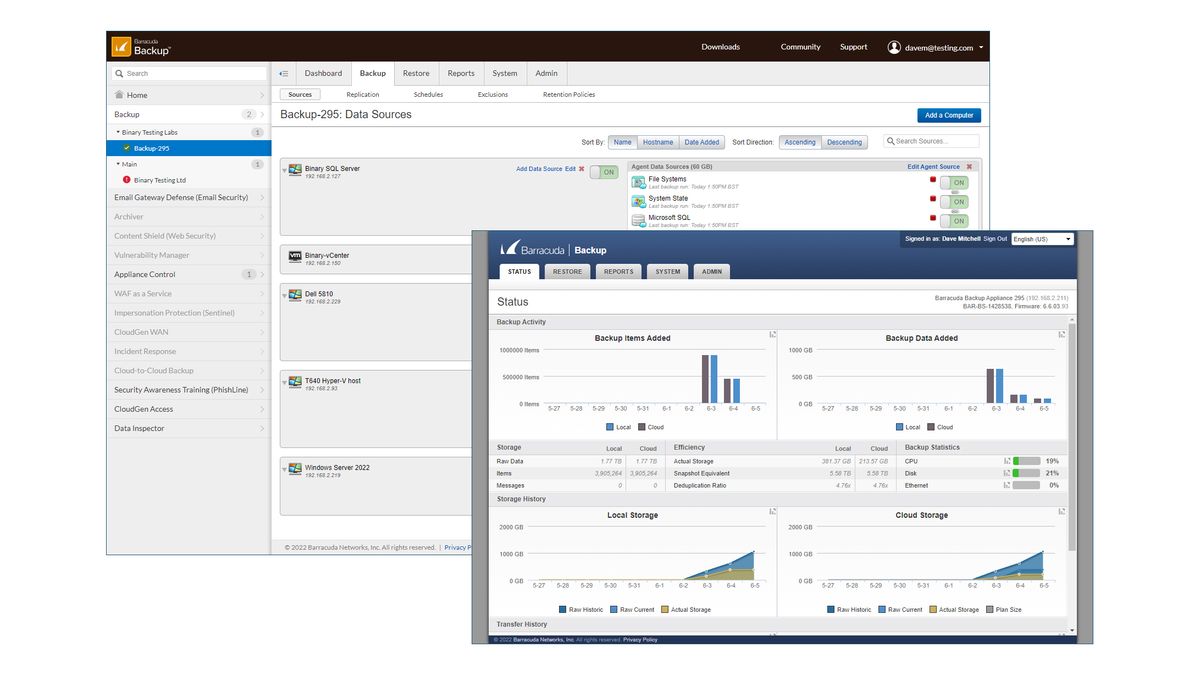The height and width of the screenshot is (675, 1200).
Task: Switch the File Systems ON toggle
Action: (x=956, y=183)
